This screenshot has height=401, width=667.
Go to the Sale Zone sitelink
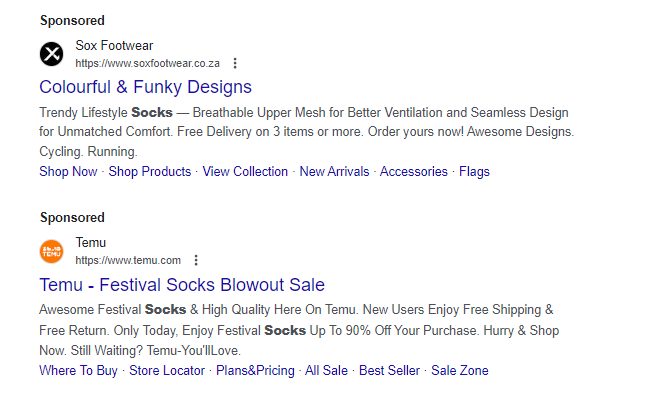click(460, 370)
